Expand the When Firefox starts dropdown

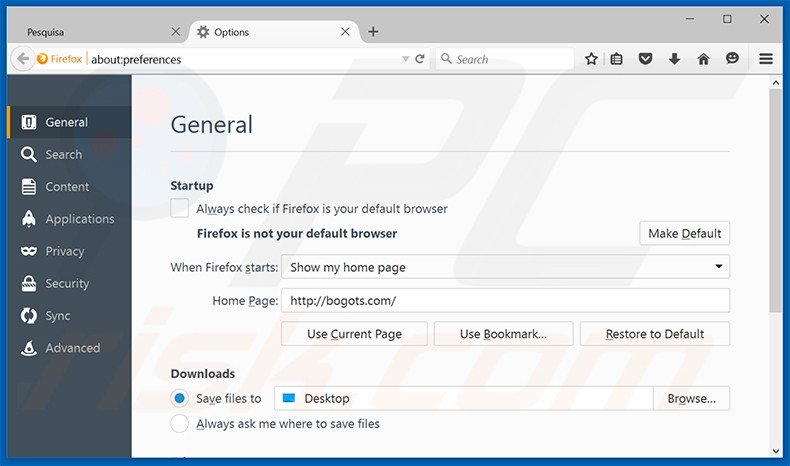point(505,267)
